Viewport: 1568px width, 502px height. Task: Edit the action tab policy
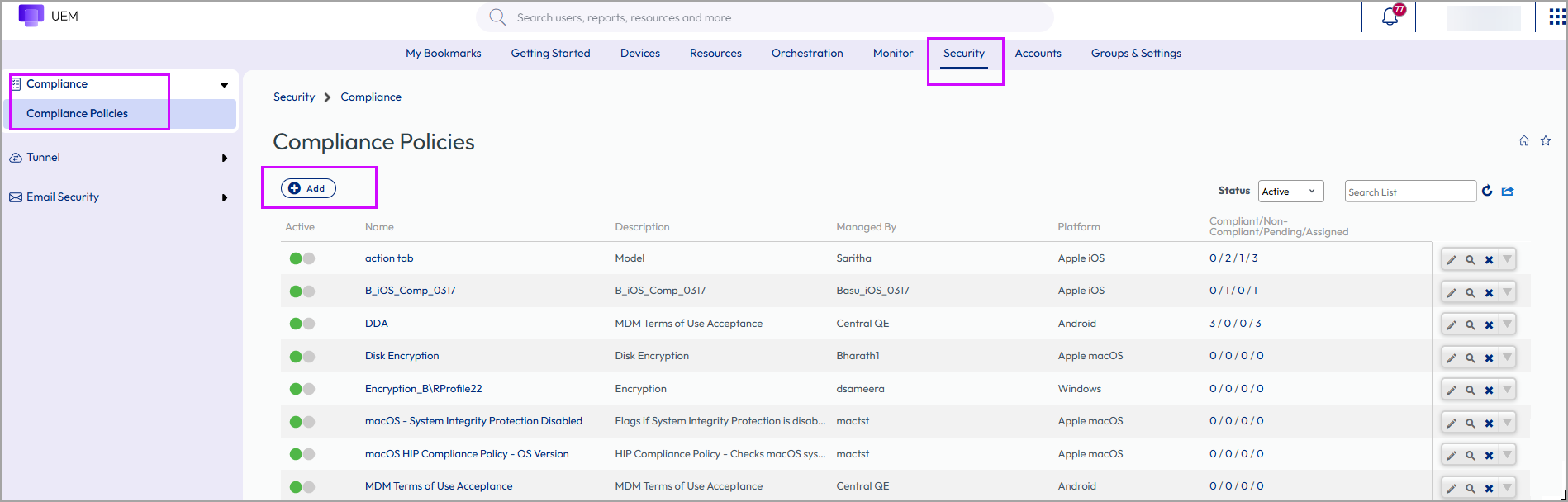coord(1452,259)
